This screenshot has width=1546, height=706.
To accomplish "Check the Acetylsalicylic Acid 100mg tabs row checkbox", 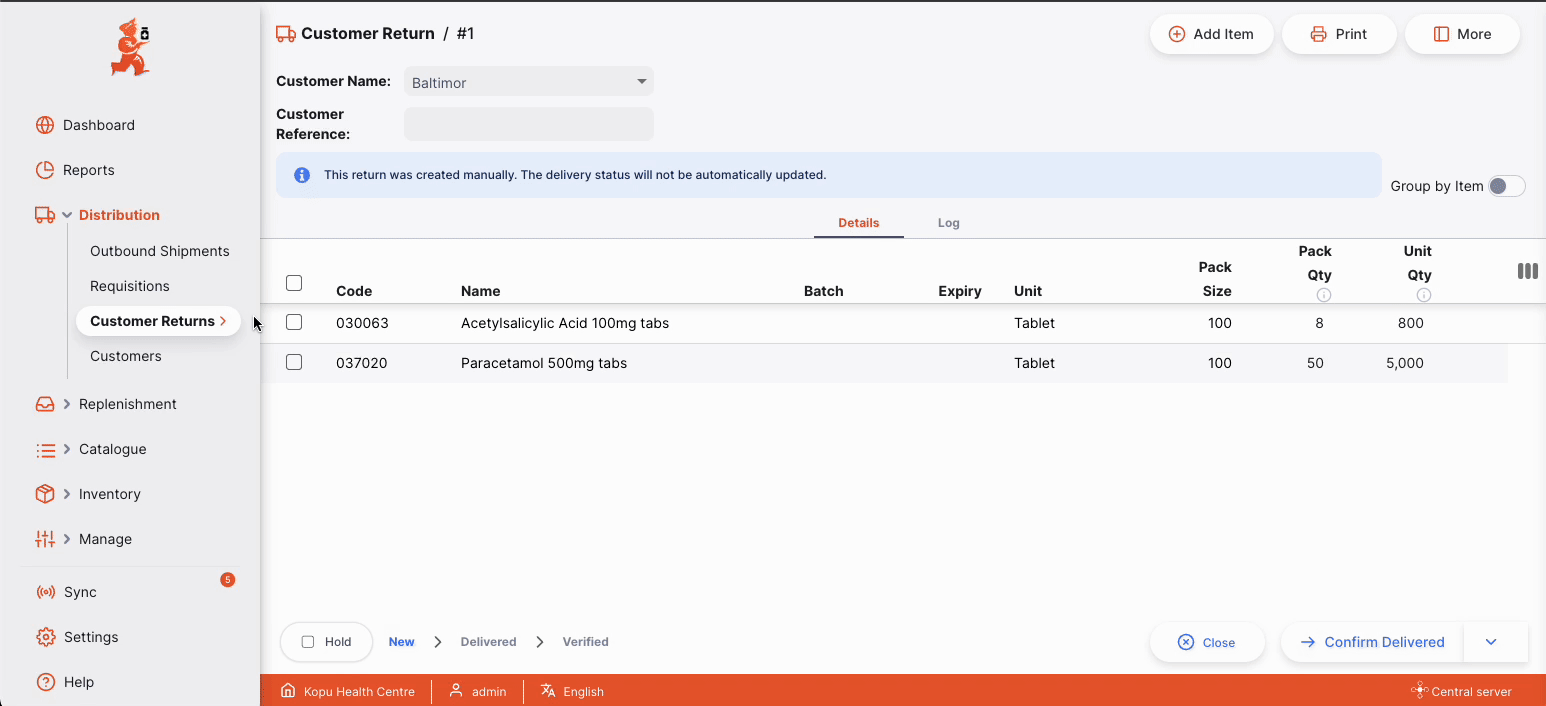I will pos(294,322).
